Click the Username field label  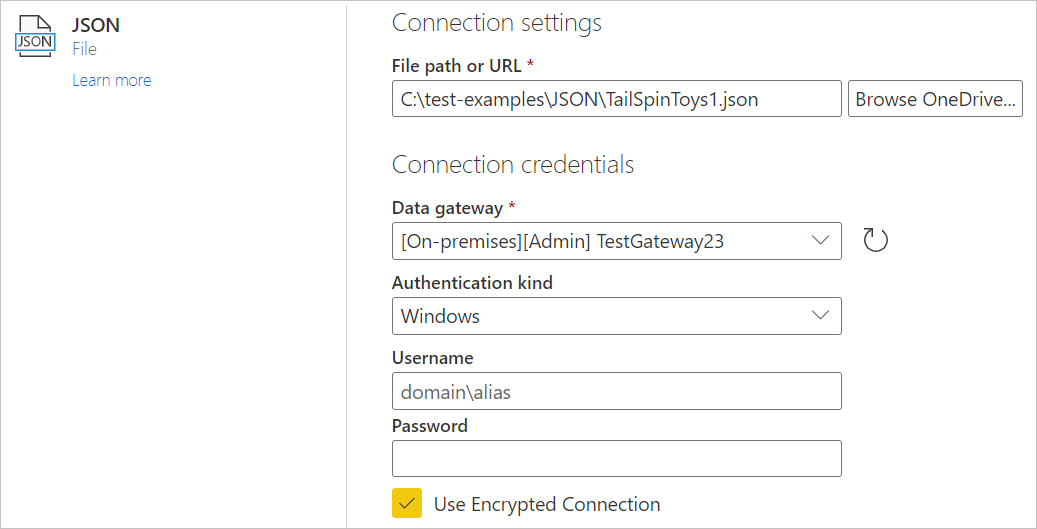(432, 358)
